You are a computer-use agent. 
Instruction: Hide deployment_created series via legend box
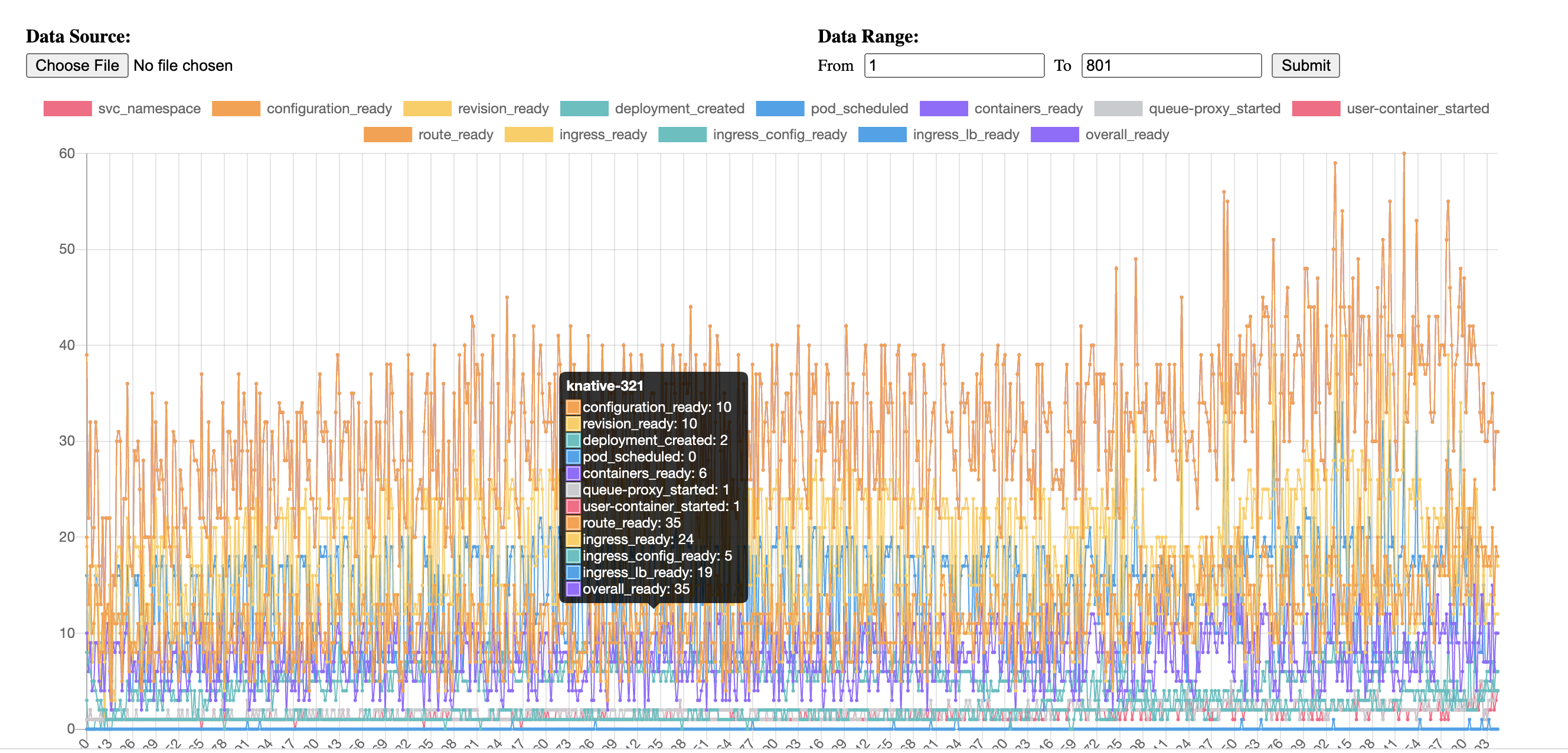tap(584, 108)
